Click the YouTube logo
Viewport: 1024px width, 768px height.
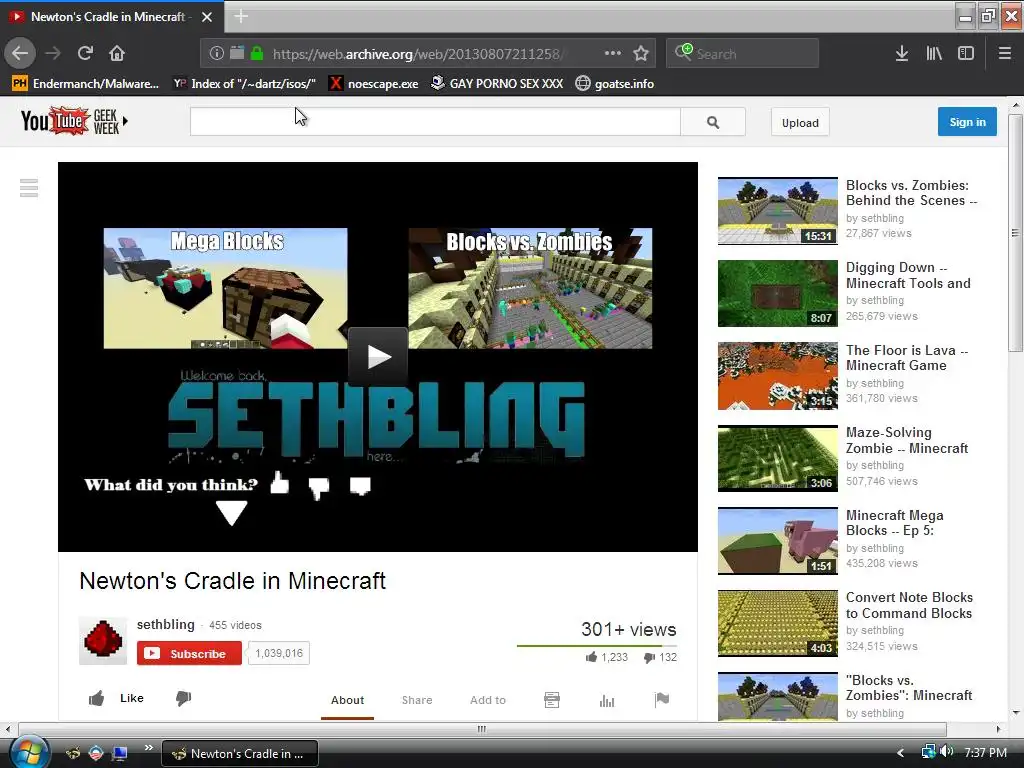(x=55, y=121)
